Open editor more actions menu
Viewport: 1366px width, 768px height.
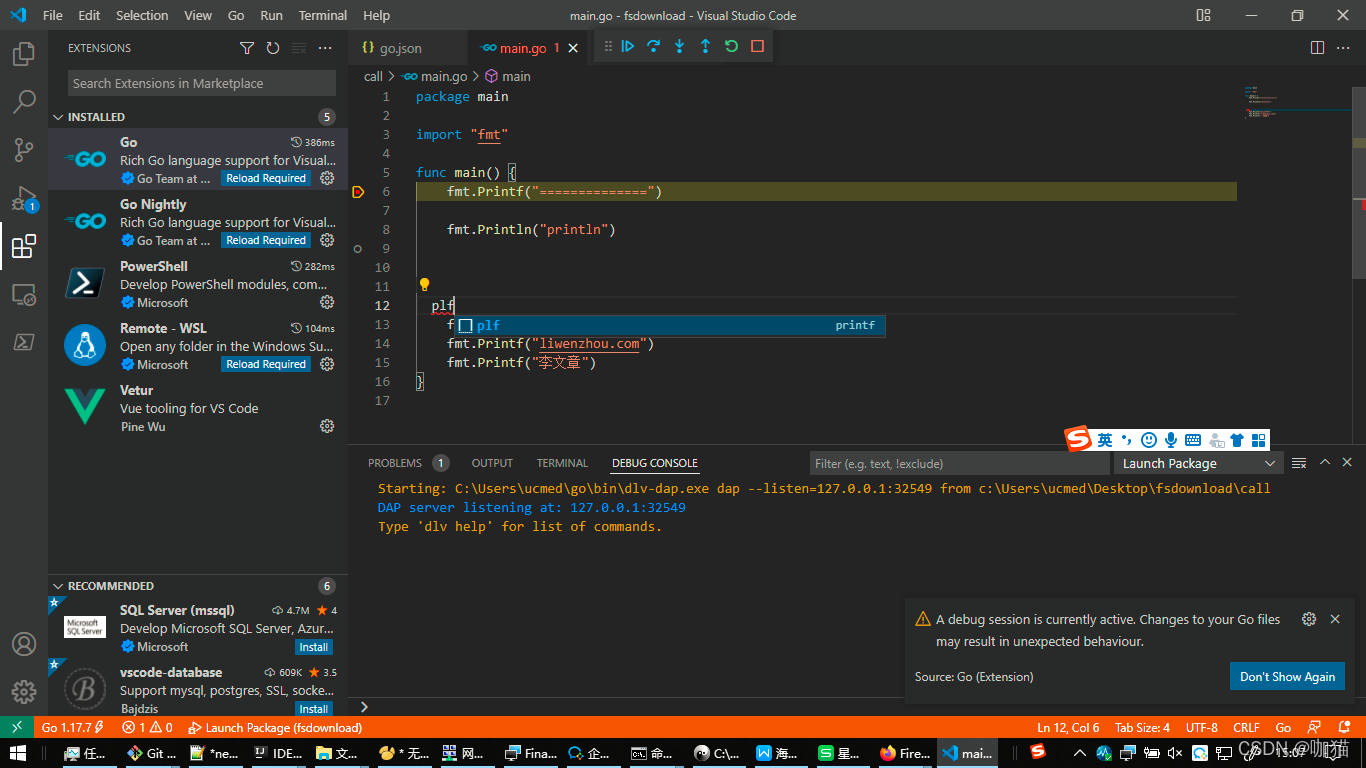[1344, 48]
